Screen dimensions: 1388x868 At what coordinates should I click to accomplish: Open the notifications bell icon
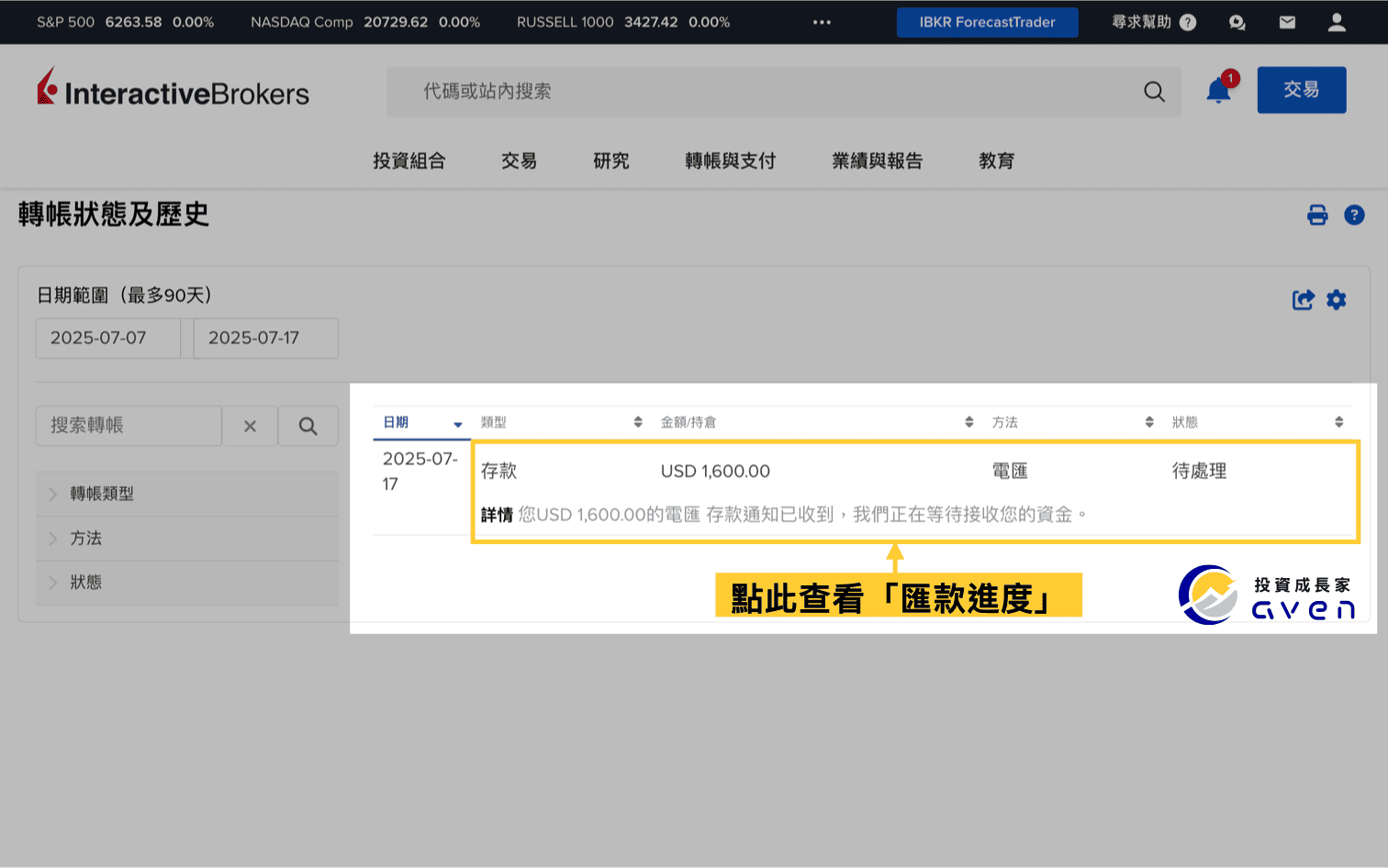pyautogui.click(x=1219, y=90)
